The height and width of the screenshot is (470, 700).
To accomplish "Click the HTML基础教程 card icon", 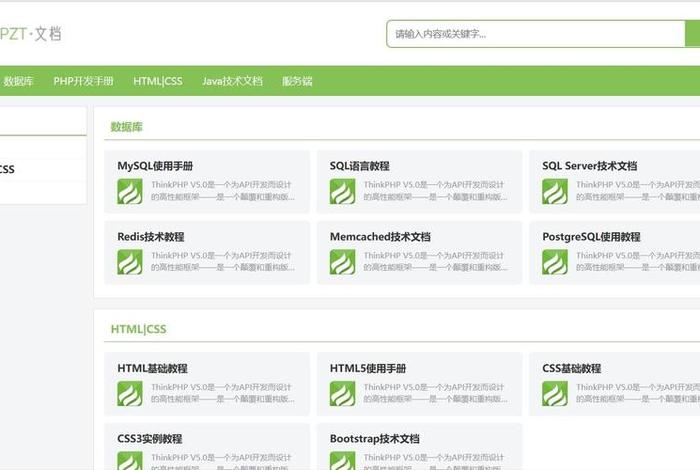I will click(x=130, y=394).
